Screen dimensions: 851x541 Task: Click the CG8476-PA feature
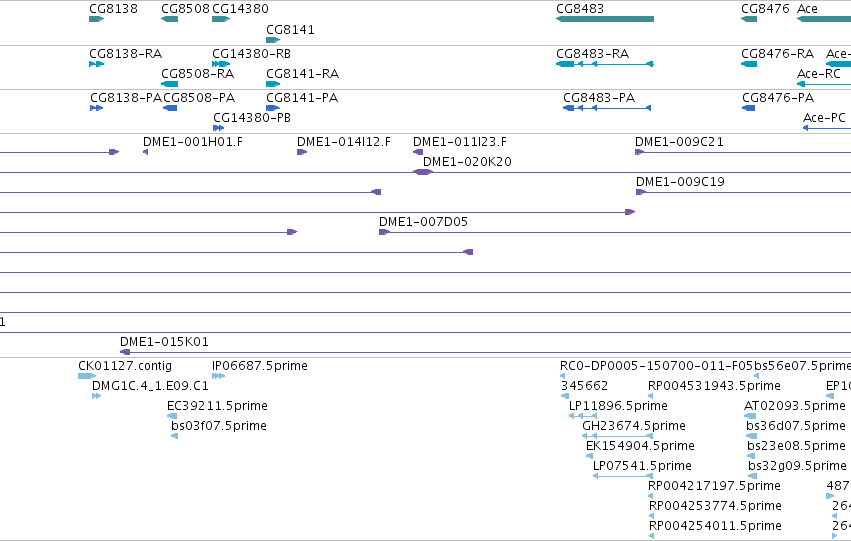(x=748, y=108)
